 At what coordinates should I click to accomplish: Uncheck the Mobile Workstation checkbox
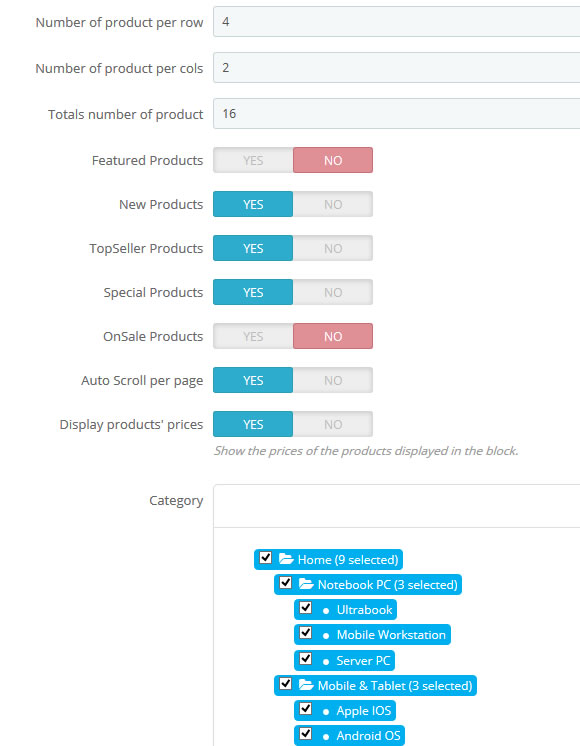[305, 633]
